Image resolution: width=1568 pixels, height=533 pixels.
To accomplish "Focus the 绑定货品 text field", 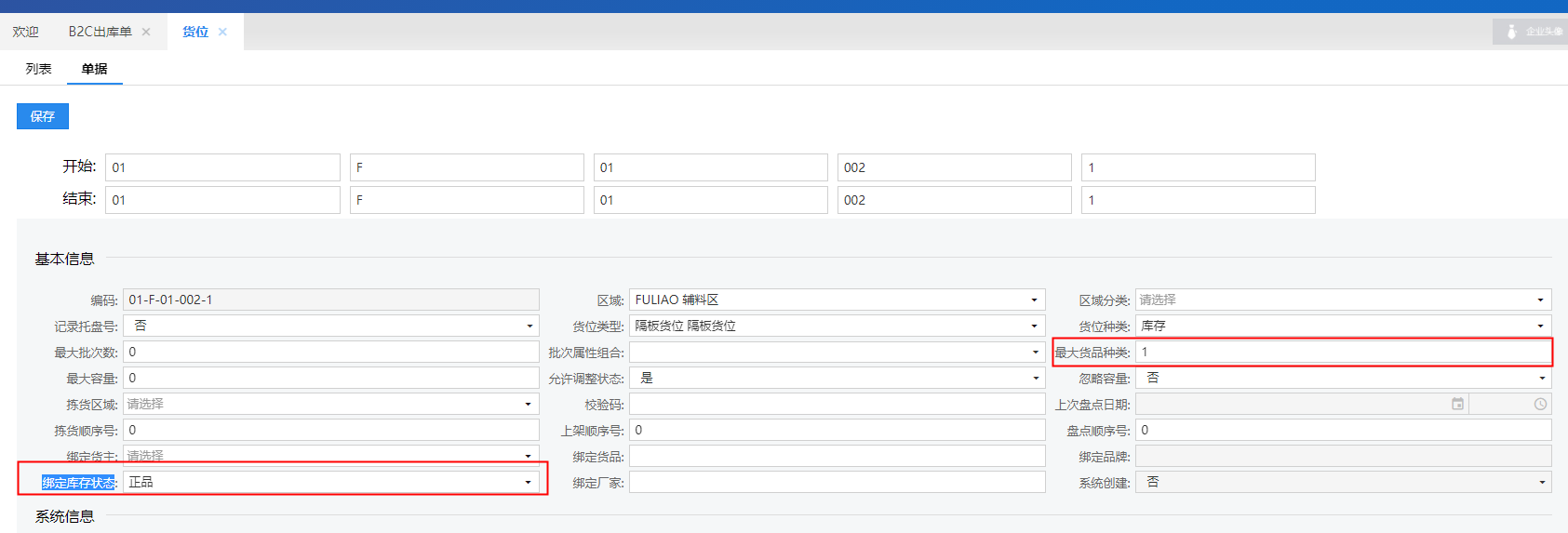I will [x=836, y=456].
